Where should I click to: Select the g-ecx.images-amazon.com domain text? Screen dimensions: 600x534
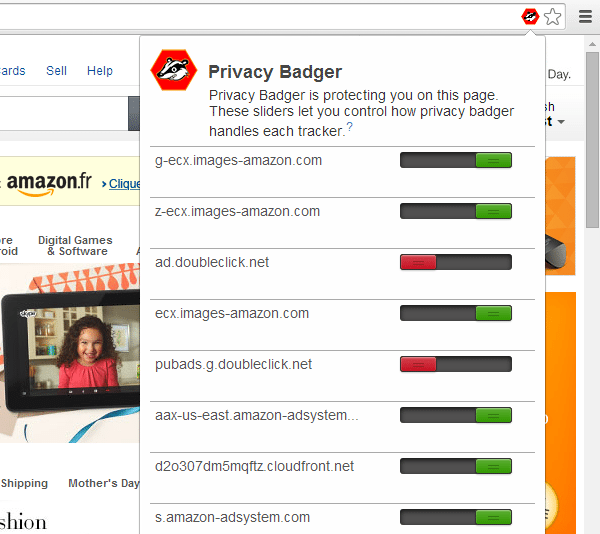pyautogui.click(x=238, y=161)
